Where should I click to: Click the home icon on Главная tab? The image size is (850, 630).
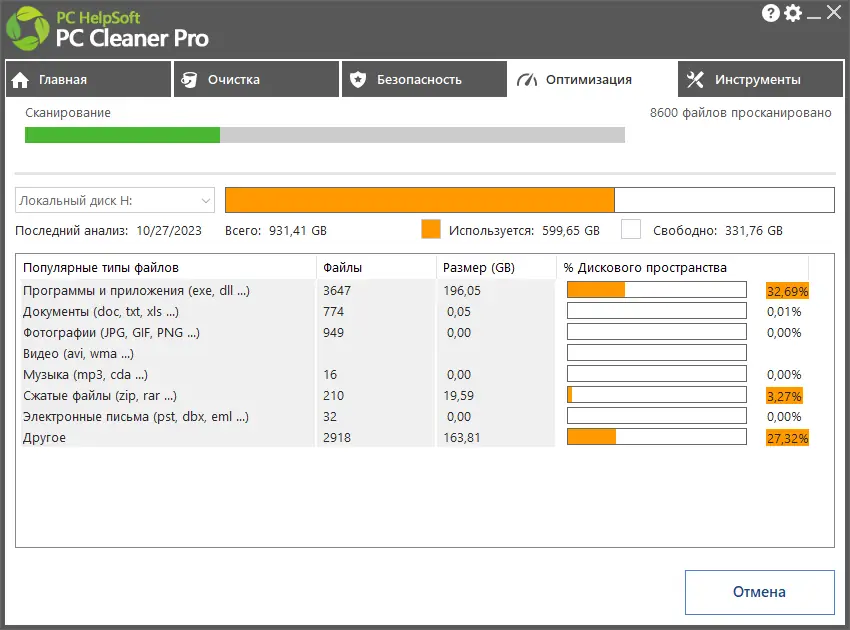(20, 80)
